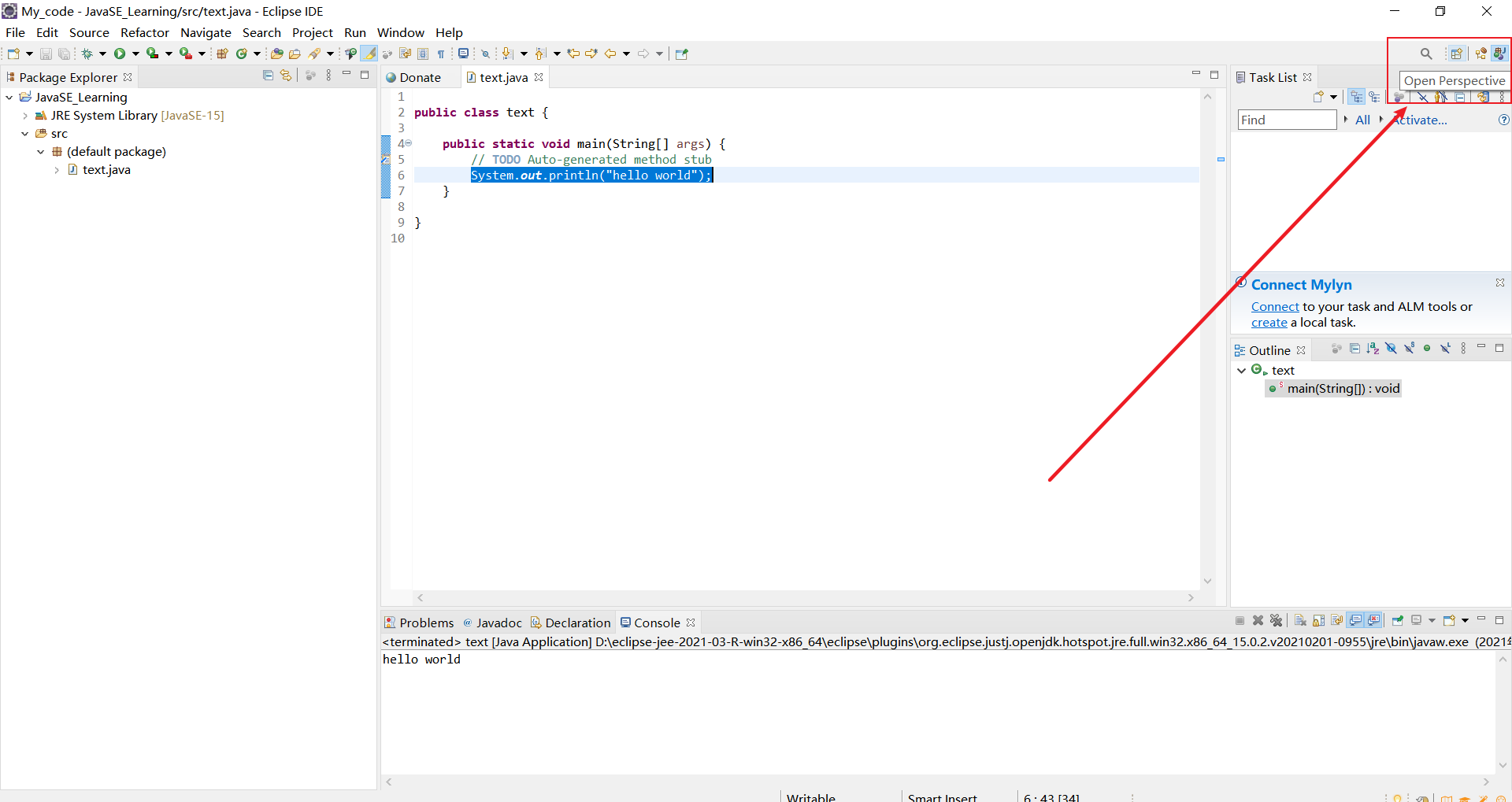The height and width of the screenshot is (802, 1512).
Task: Toggle Hide Non-Public Members green dot
Action: tap(1427, 349)
